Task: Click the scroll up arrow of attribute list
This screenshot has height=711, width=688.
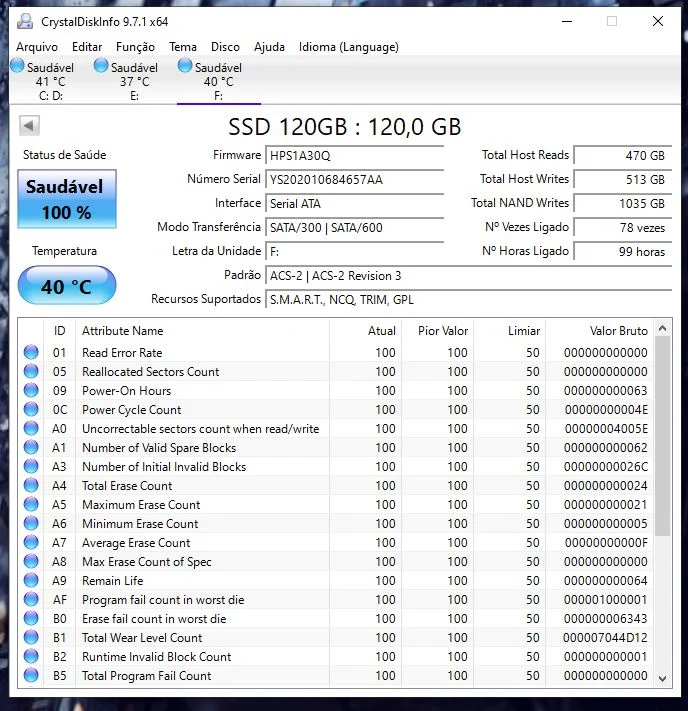Action: (x=662, y=328)
